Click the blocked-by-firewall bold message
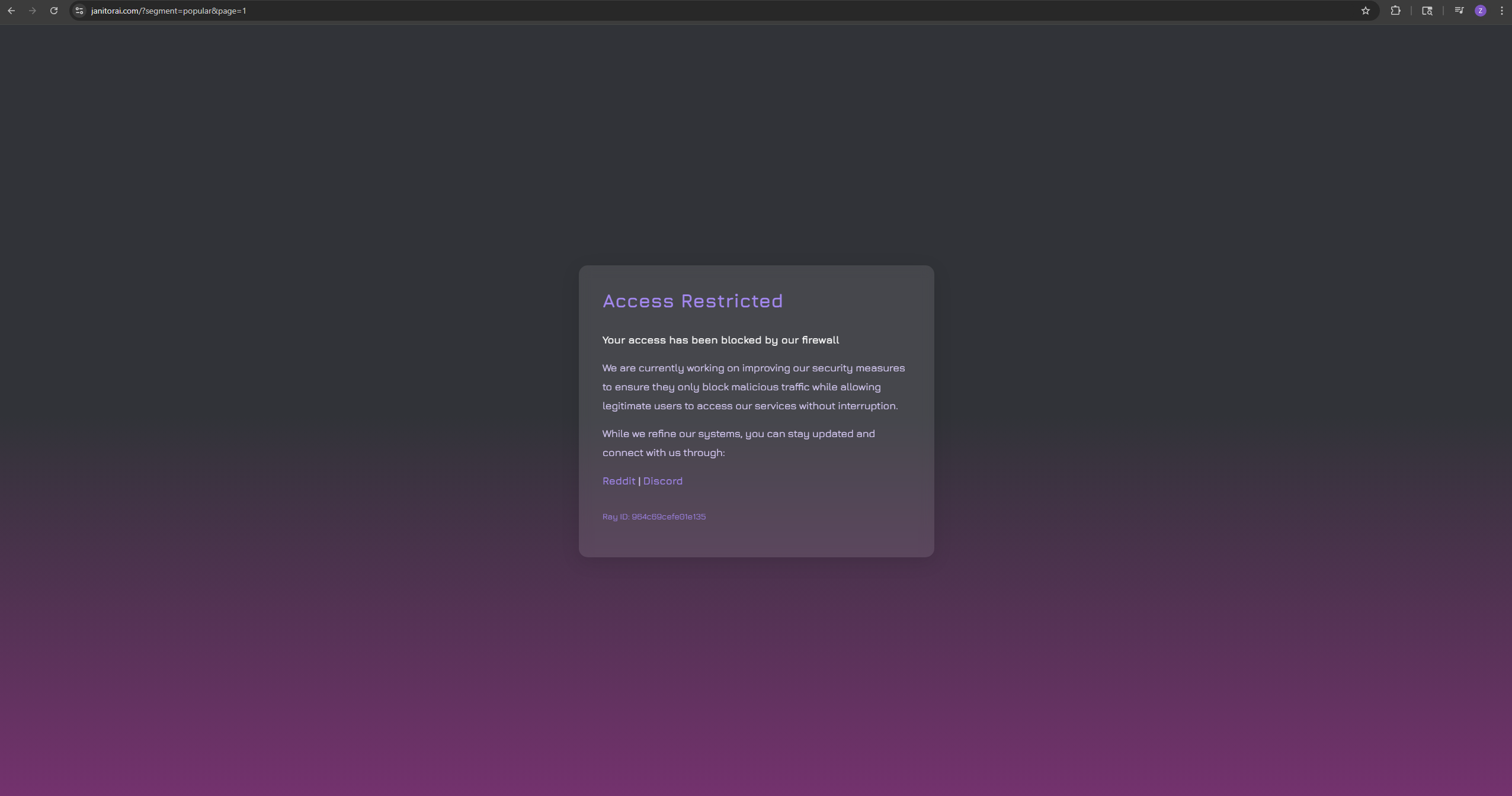Viewport: 1512px width, 796px height. [x=720, y=340]
